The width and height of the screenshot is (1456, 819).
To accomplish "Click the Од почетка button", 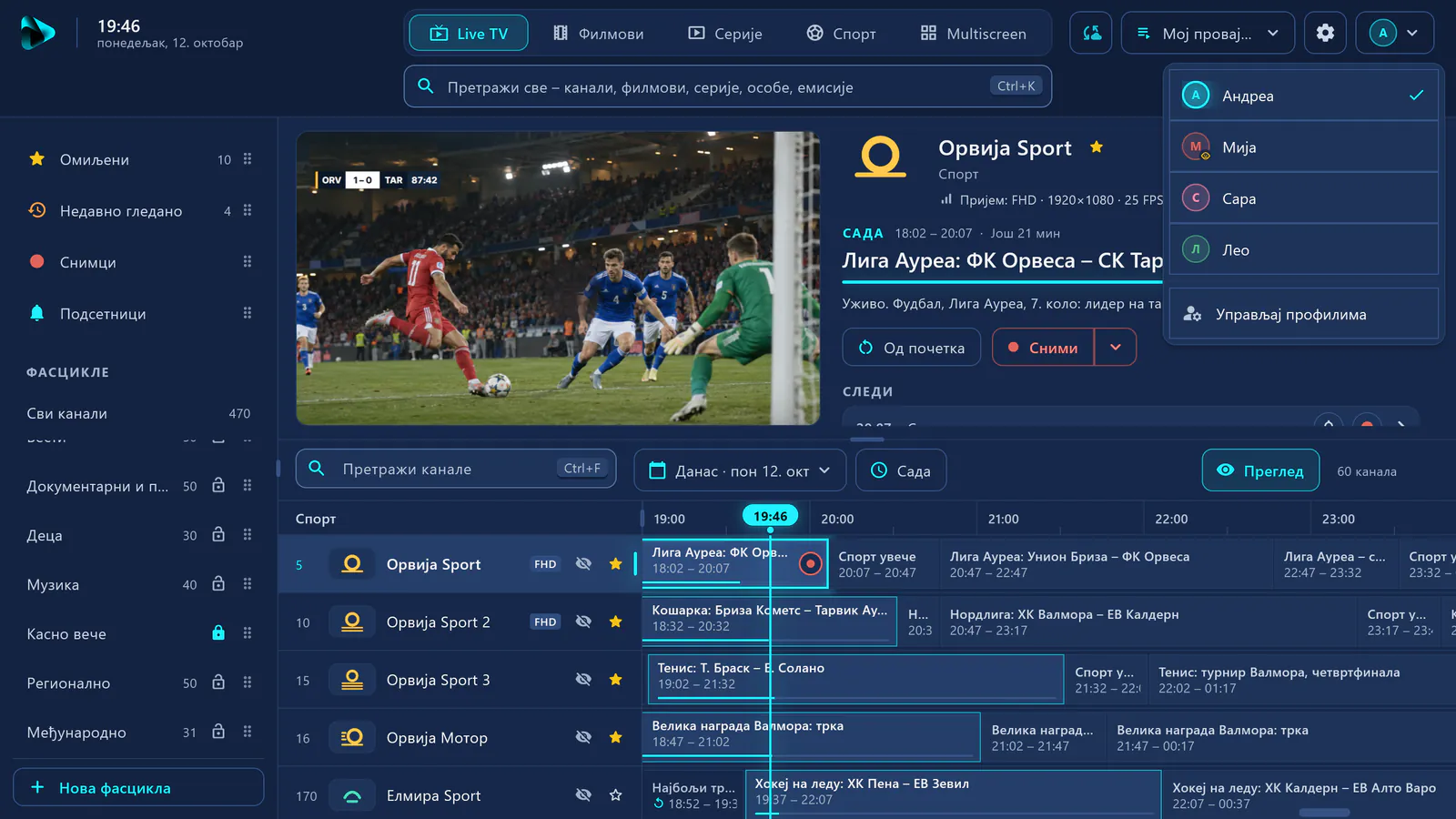I will pos(912,348).
